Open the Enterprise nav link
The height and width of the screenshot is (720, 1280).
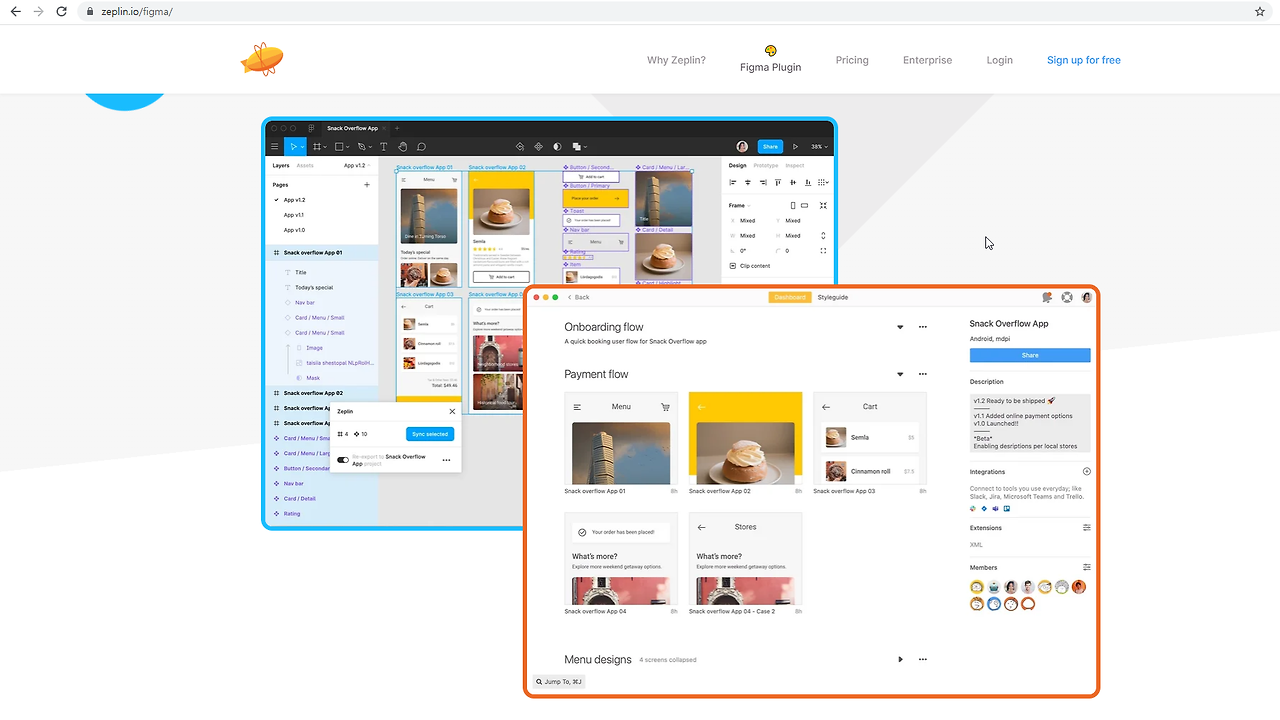click(x=927, y=60)
